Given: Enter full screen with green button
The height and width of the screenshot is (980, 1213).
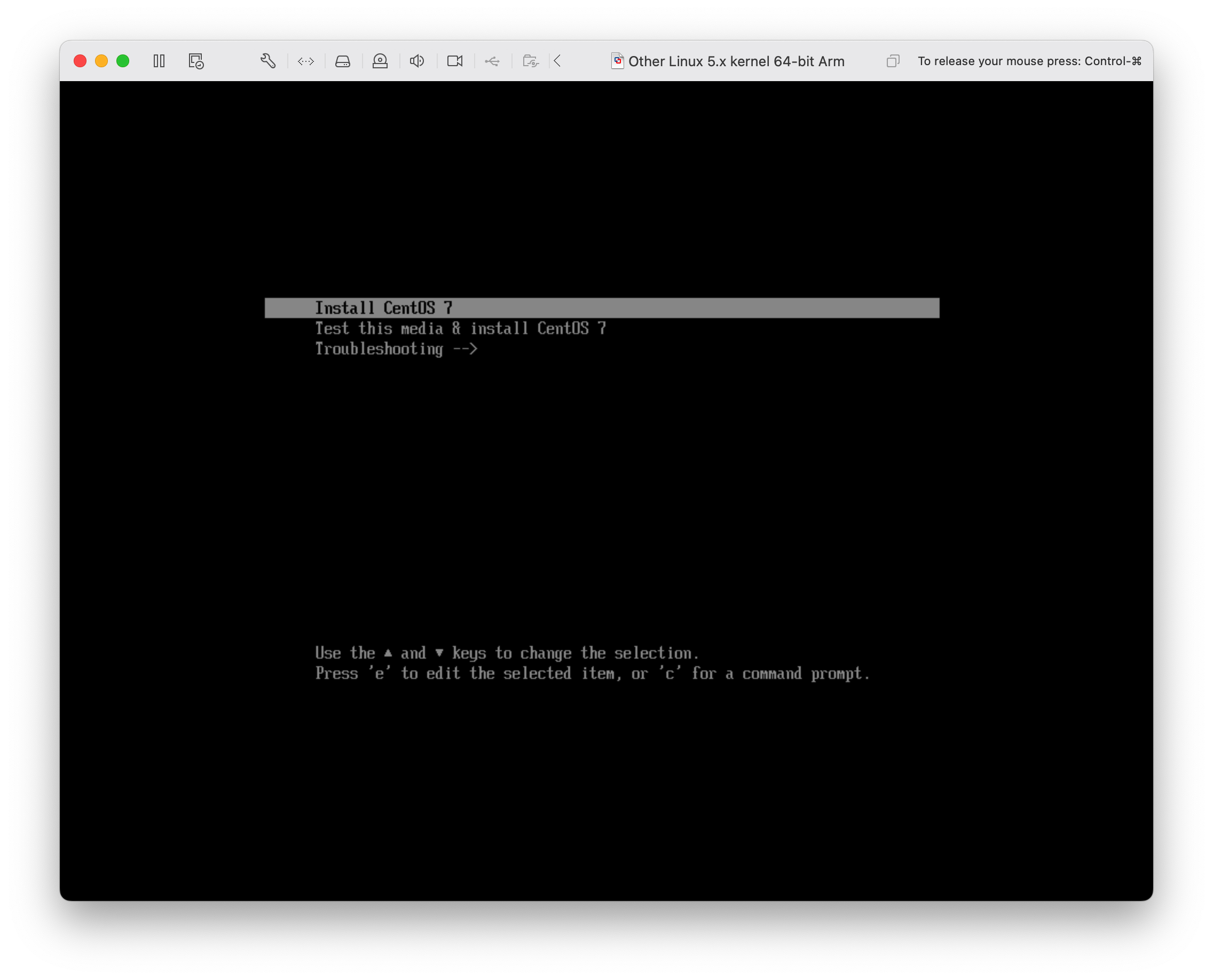Looking at the screenshot, I should tap(123, 61).
